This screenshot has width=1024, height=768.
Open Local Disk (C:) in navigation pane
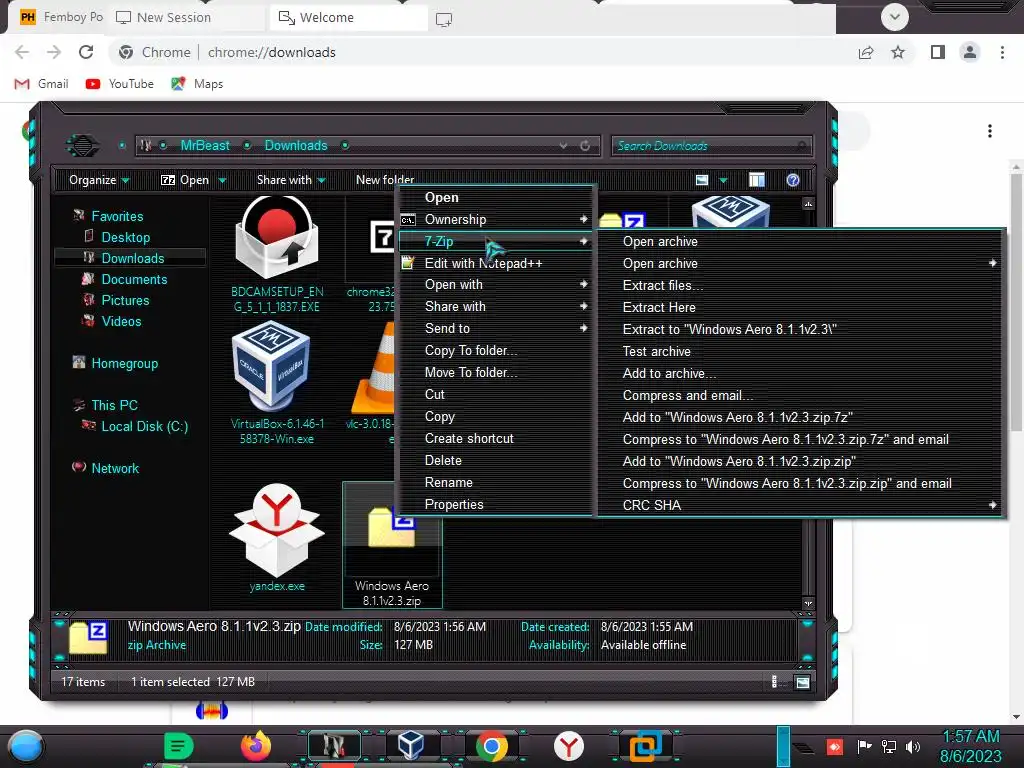tap(144, 426)
